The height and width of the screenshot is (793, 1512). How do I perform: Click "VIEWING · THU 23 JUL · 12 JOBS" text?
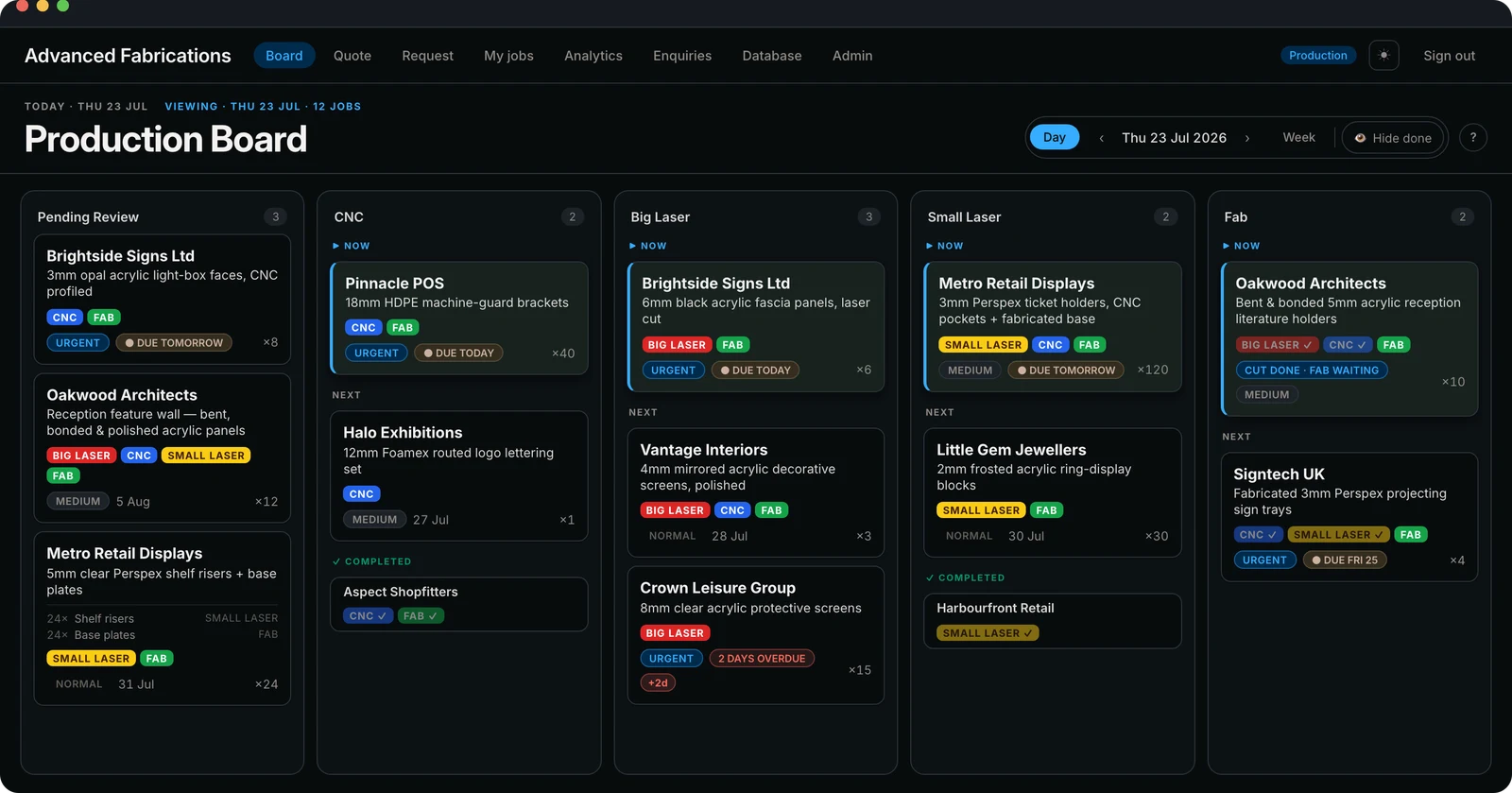[263, 107]
